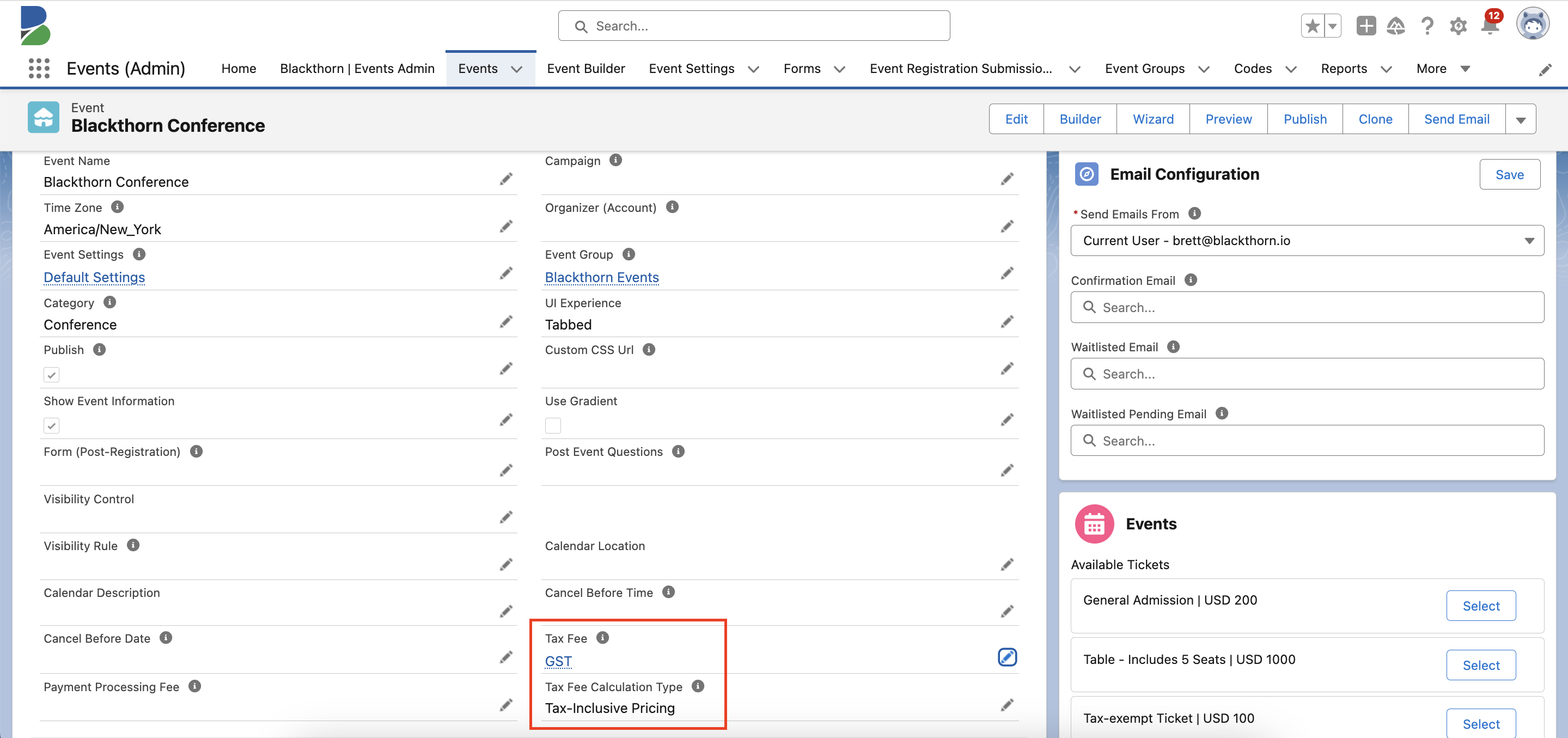The height and width of the screenshot is (738, 1568).
Task: Open the GST tax fee link
Action: click(x=558, y=661)
